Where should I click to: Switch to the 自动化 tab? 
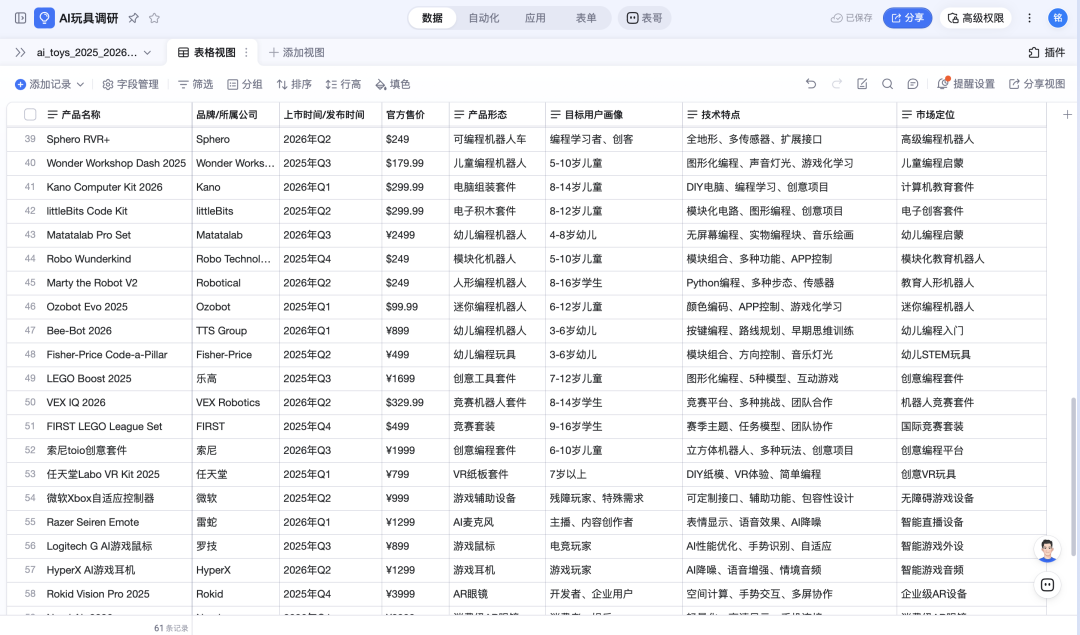coord(483,18)
